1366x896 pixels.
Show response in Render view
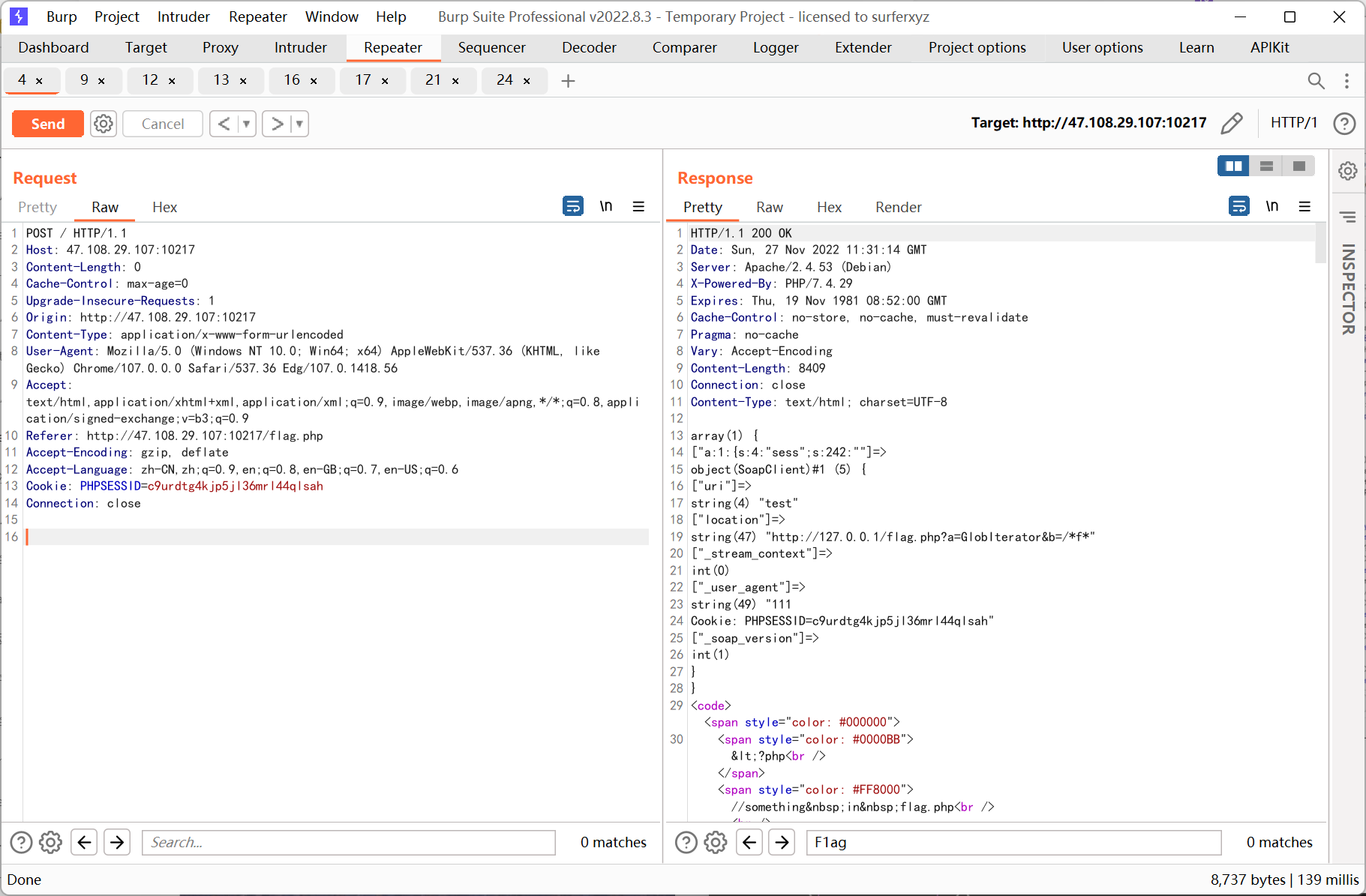[898, 207]
